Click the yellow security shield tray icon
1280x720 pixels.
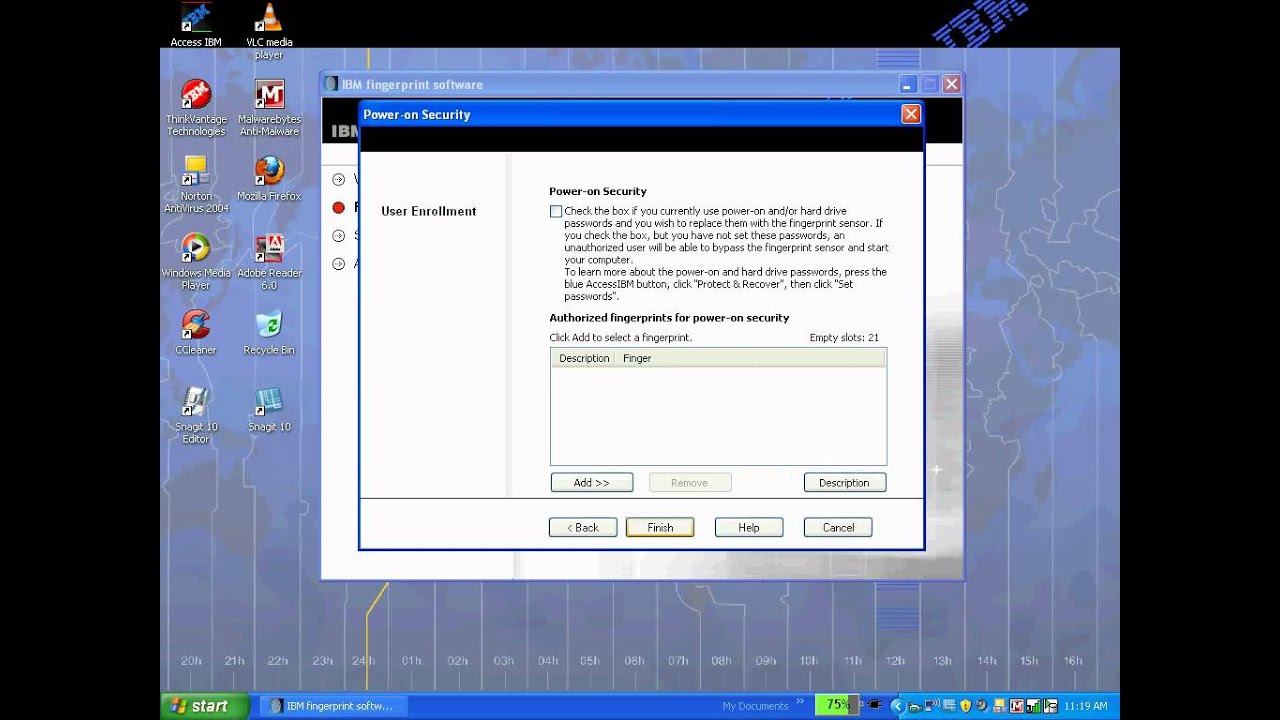(x=965, y=706)
